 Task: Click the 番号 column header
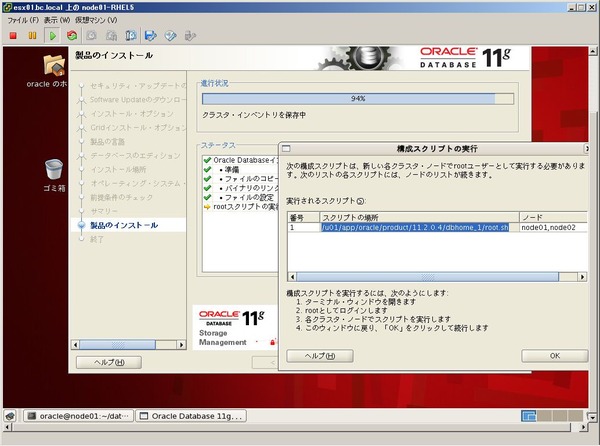coord(304,217)
